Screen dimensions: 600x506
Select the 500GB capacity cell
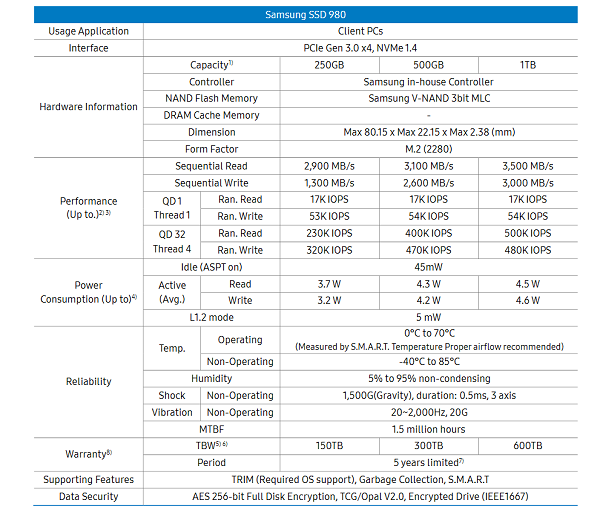(429, 65)
